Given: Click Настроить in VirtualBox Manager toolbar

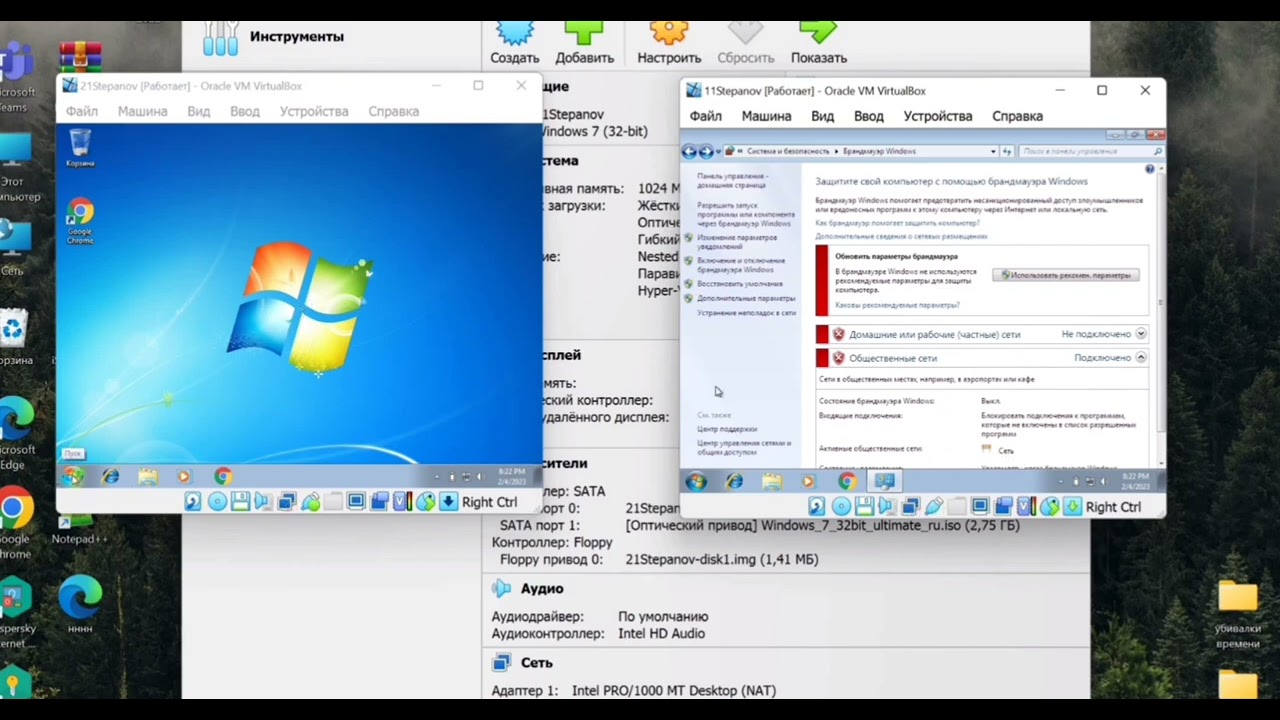Looking at the screenshot, I should [669, 42].
